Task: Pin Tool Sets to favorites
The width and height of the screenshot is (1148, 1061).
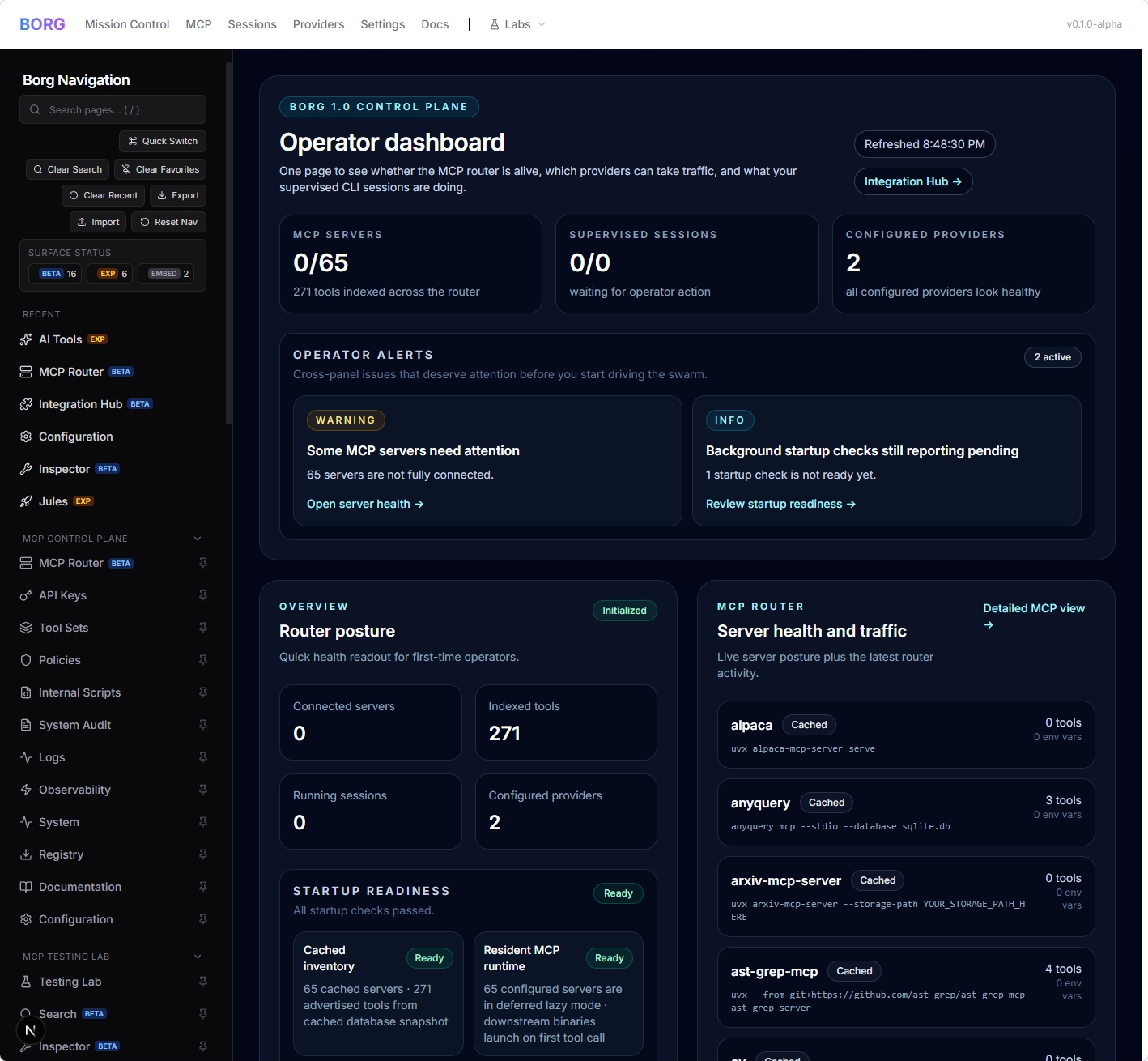Action: tap(203, 628)
